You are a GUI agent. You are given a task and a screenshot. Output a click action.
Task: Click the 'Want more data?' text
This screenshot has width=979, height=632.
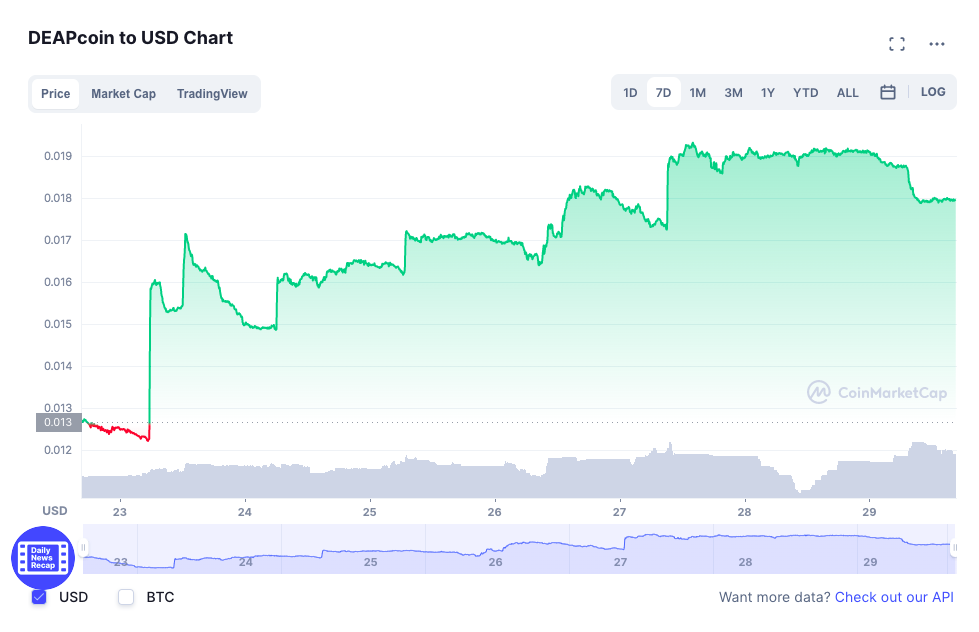click(x=774, y=597)
